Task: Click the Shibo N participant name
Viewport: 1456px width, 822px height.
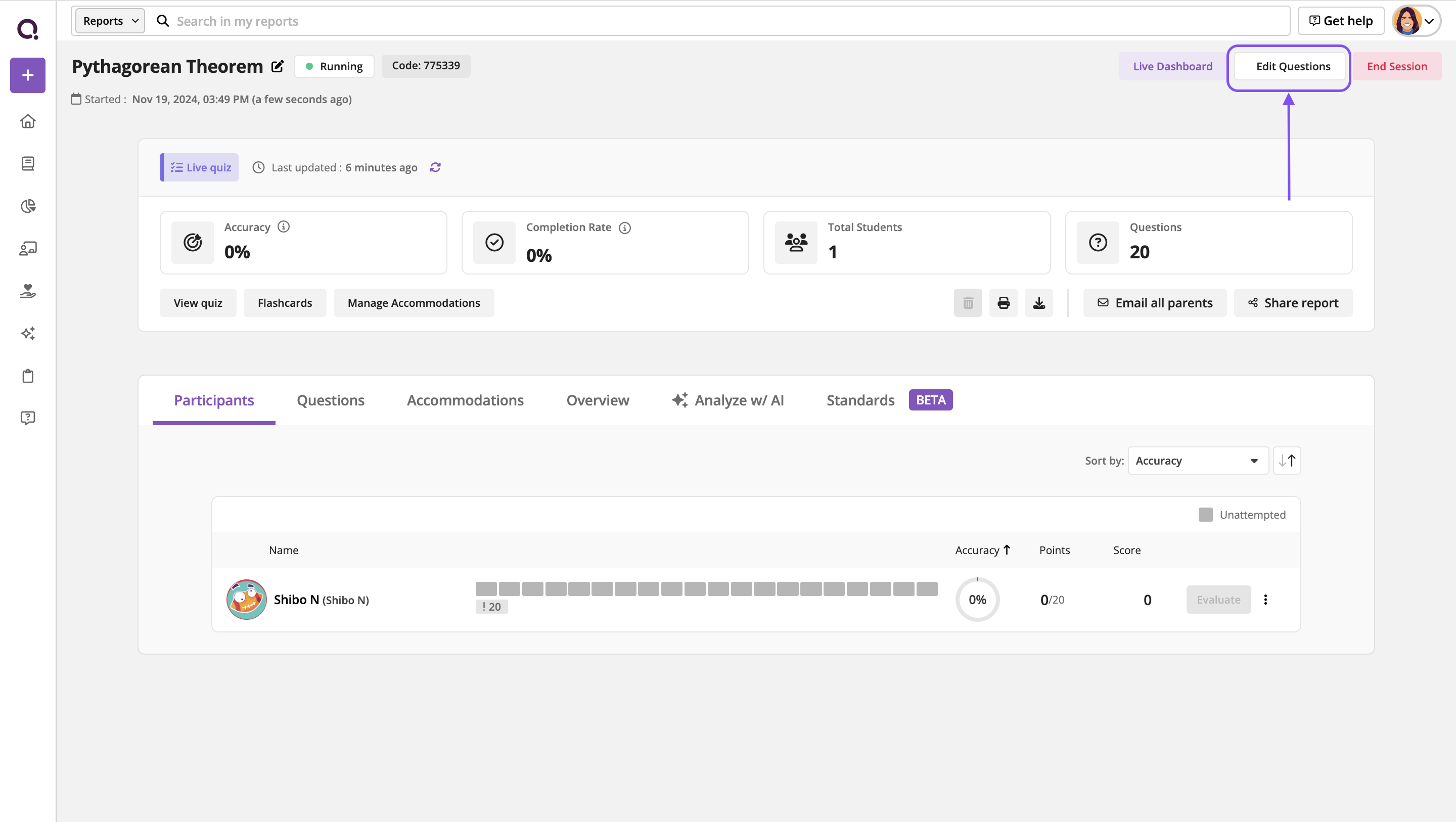Action: click(322, 600)
